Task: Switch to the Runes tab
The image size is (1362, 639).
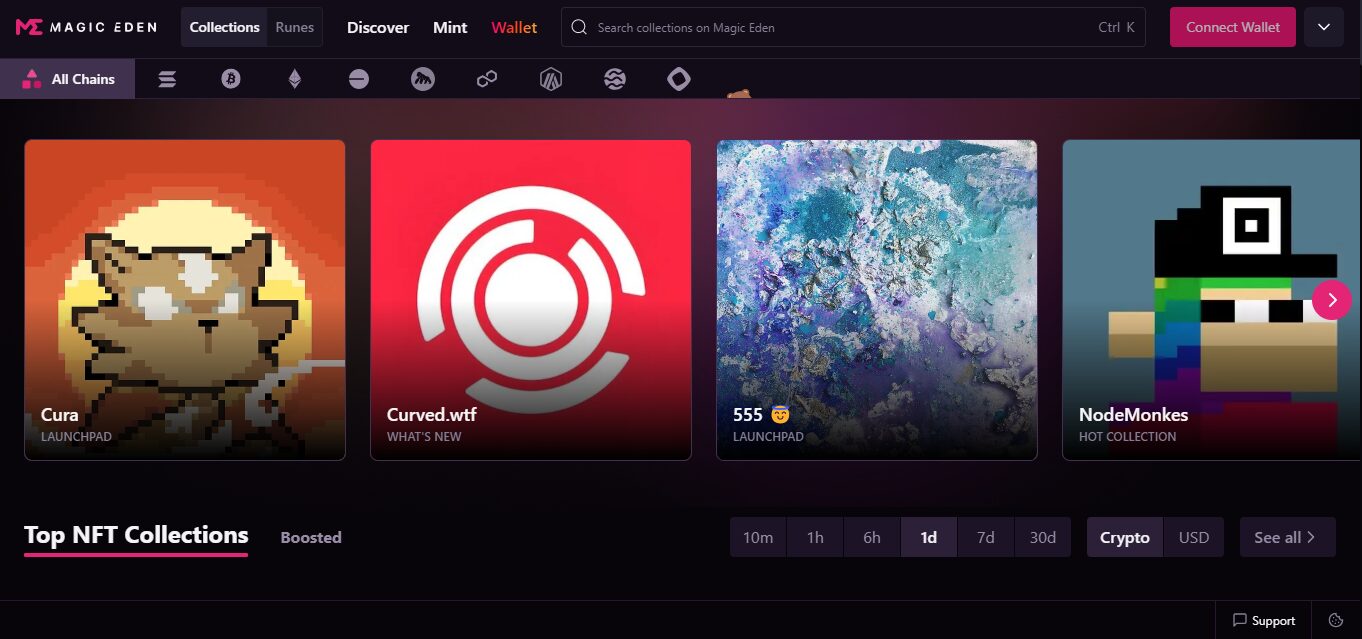Action: click(x=295, y=27)
